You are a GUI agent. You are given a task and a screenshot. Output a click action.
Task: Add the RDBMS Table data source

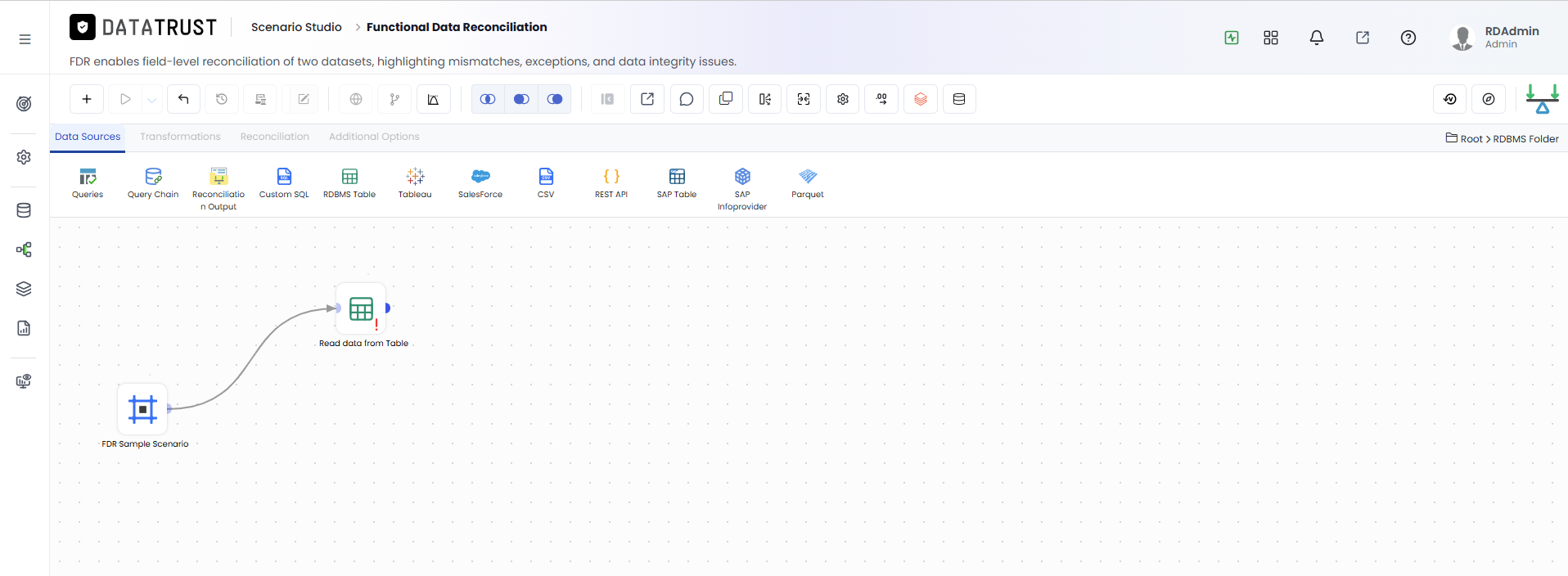349,183
